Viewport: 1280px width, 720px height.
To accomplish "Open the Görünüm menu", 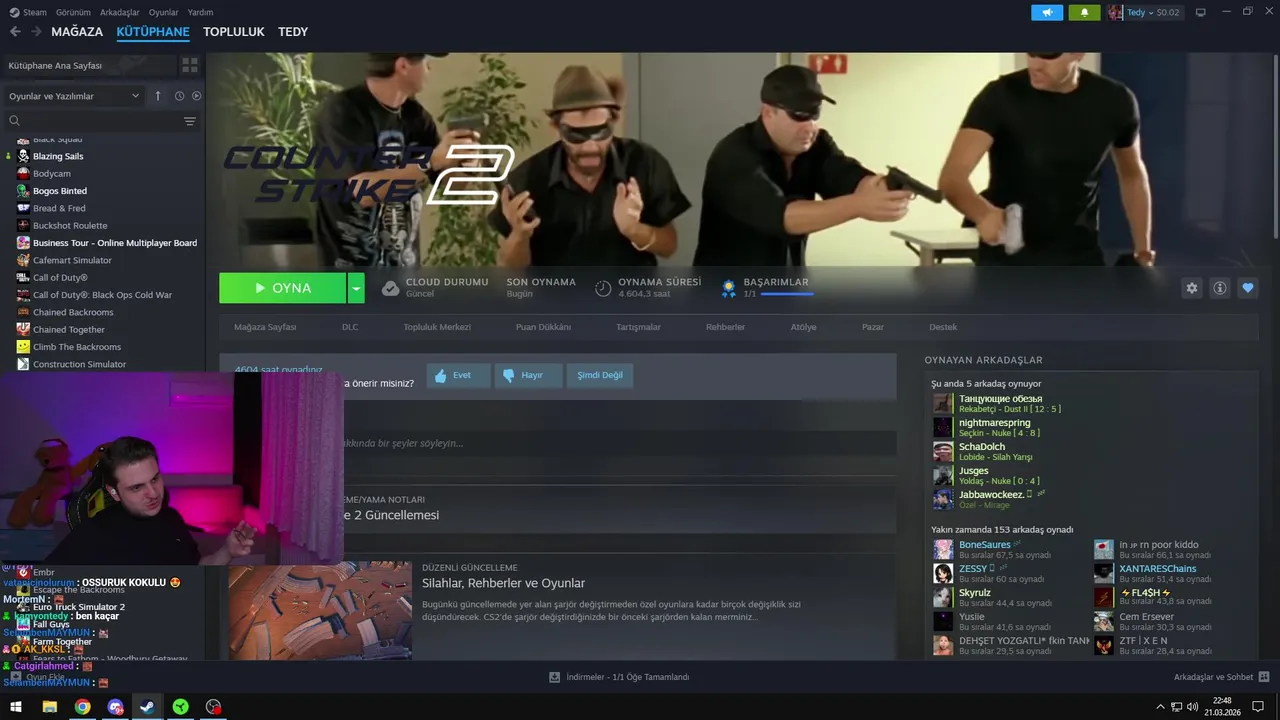I will (x=73, y=12).
